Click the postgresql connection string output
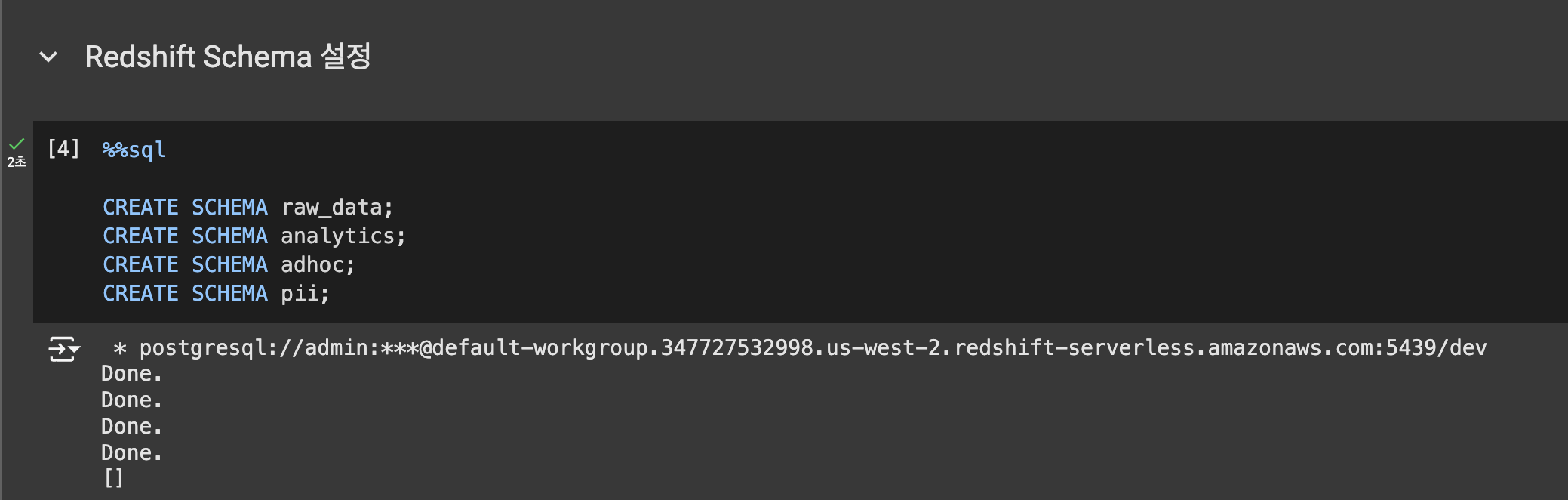 [x=800, y=347]
